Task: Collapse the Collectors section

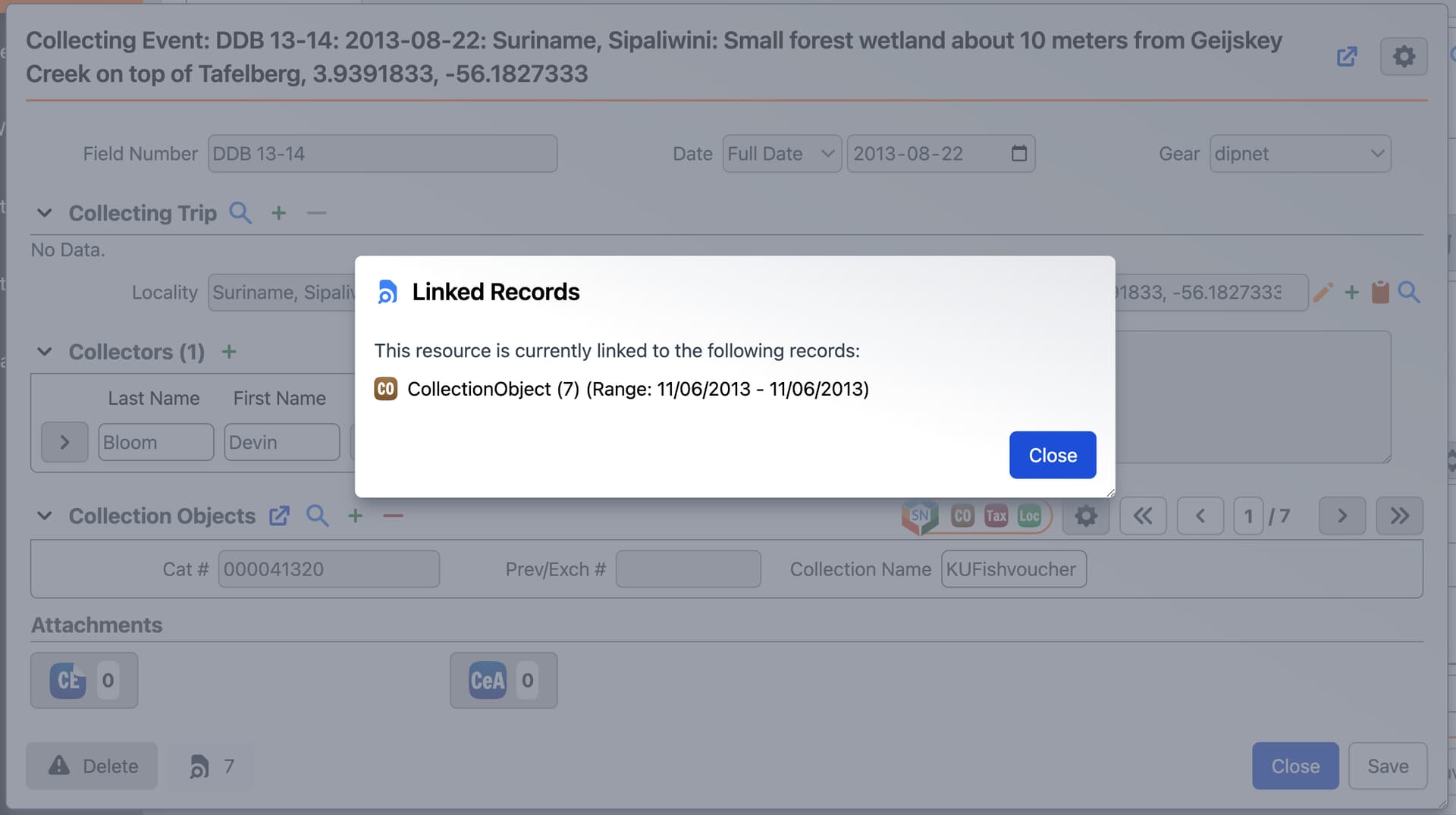Action: (45, 352)
